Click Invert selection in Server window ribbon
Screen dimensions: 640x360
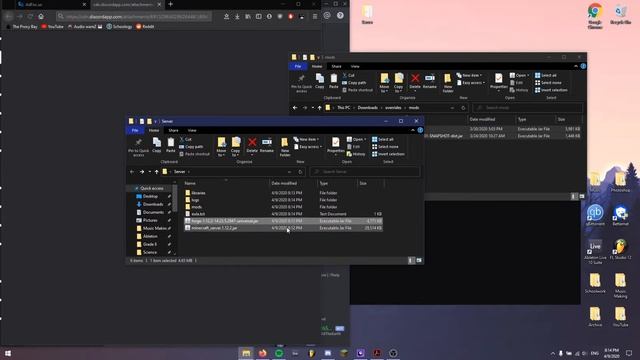click(x=388, y=154)
